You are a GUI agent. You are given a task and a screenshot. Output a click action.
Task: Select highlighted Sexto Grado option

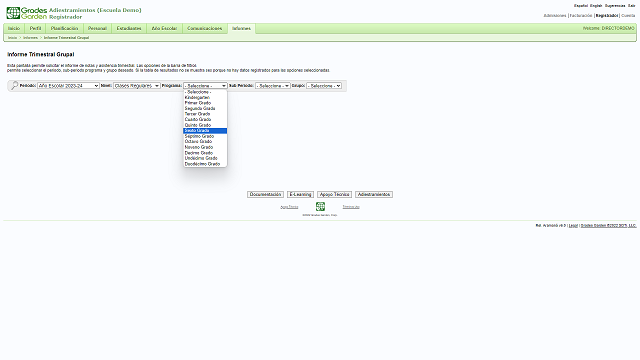[x=205, y=131]
